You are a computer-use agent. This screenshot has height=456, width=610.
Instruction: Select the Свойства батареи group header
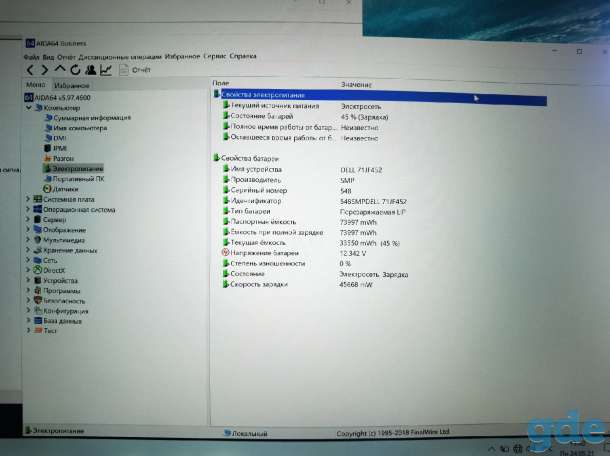click(x=246, y=158)
